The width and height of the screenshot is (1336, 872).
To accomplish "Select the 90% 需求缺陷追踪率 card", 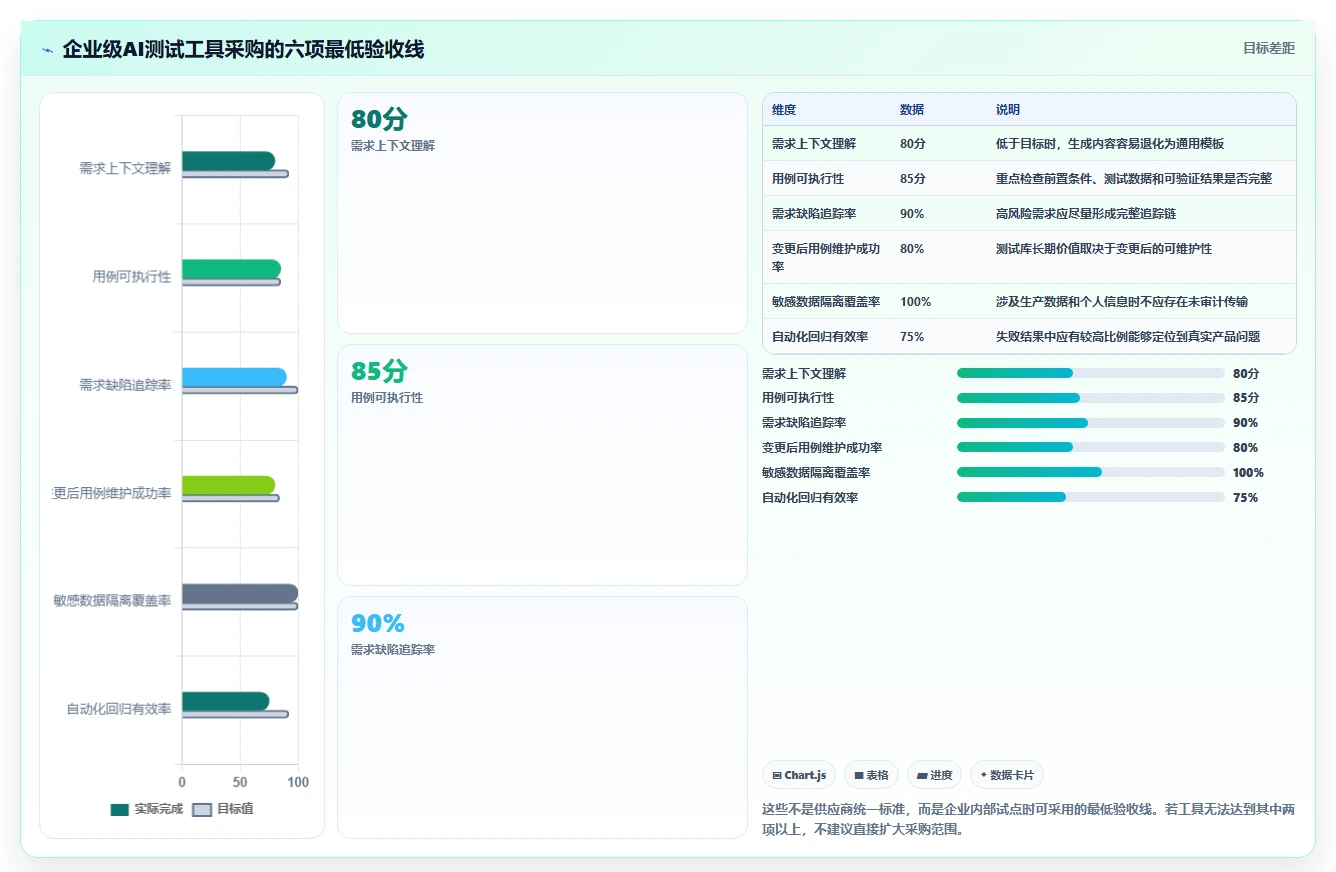I will coord(542,717).
